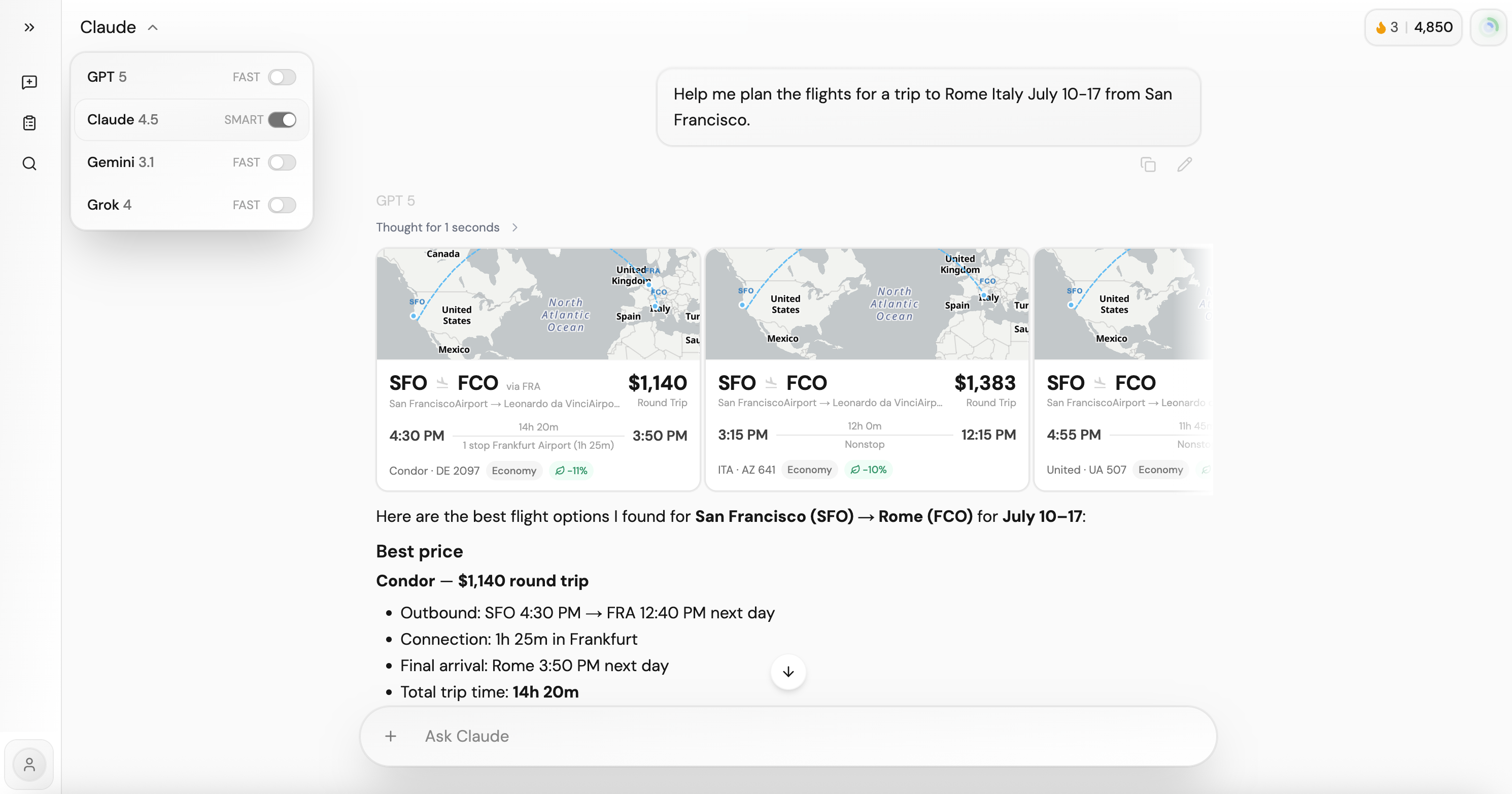Image resolution: width=1512 pixels, height=794 pixels.
Task: Click the 'Outbound: SFO 4:30 PM' bullet
Action: pyautogui.click(x=587, y=613)
